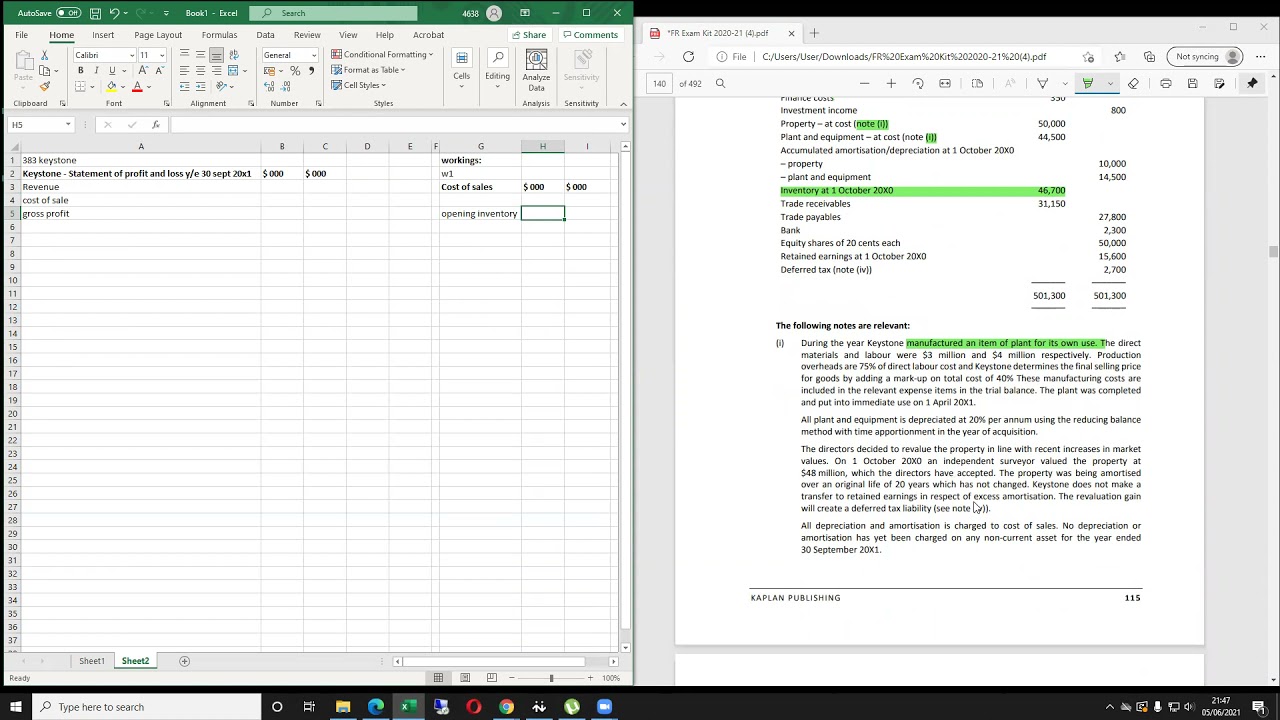Open the Borders dropdown arrow
Screen dimensions: 1280x720
(91, 87)
